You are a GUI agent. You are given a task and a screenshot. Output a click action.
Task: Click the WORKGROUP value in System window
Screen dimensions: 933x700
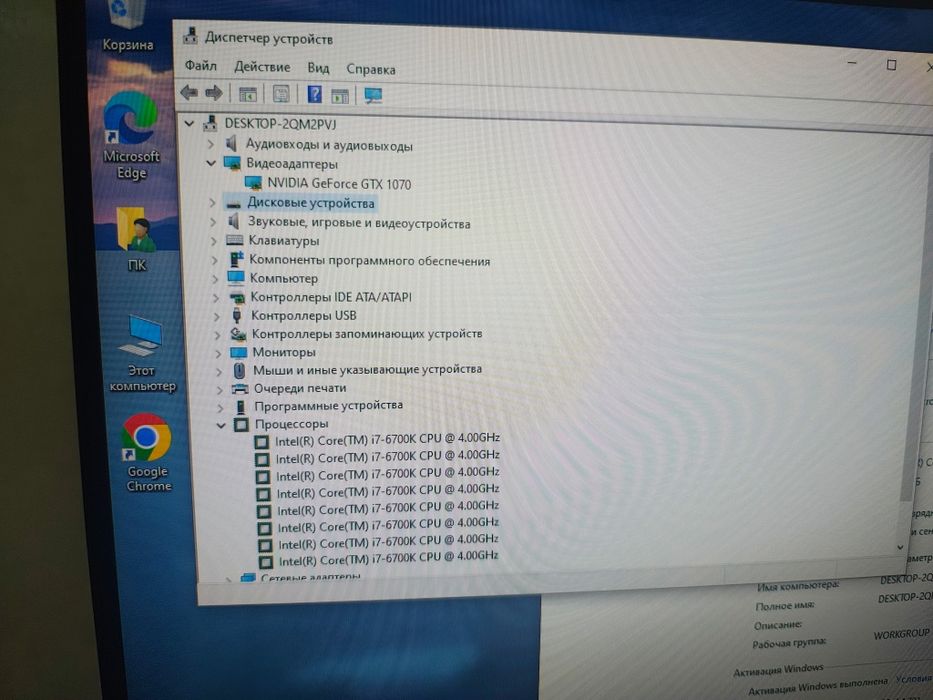pyautogui.click(x=901, y=635)
